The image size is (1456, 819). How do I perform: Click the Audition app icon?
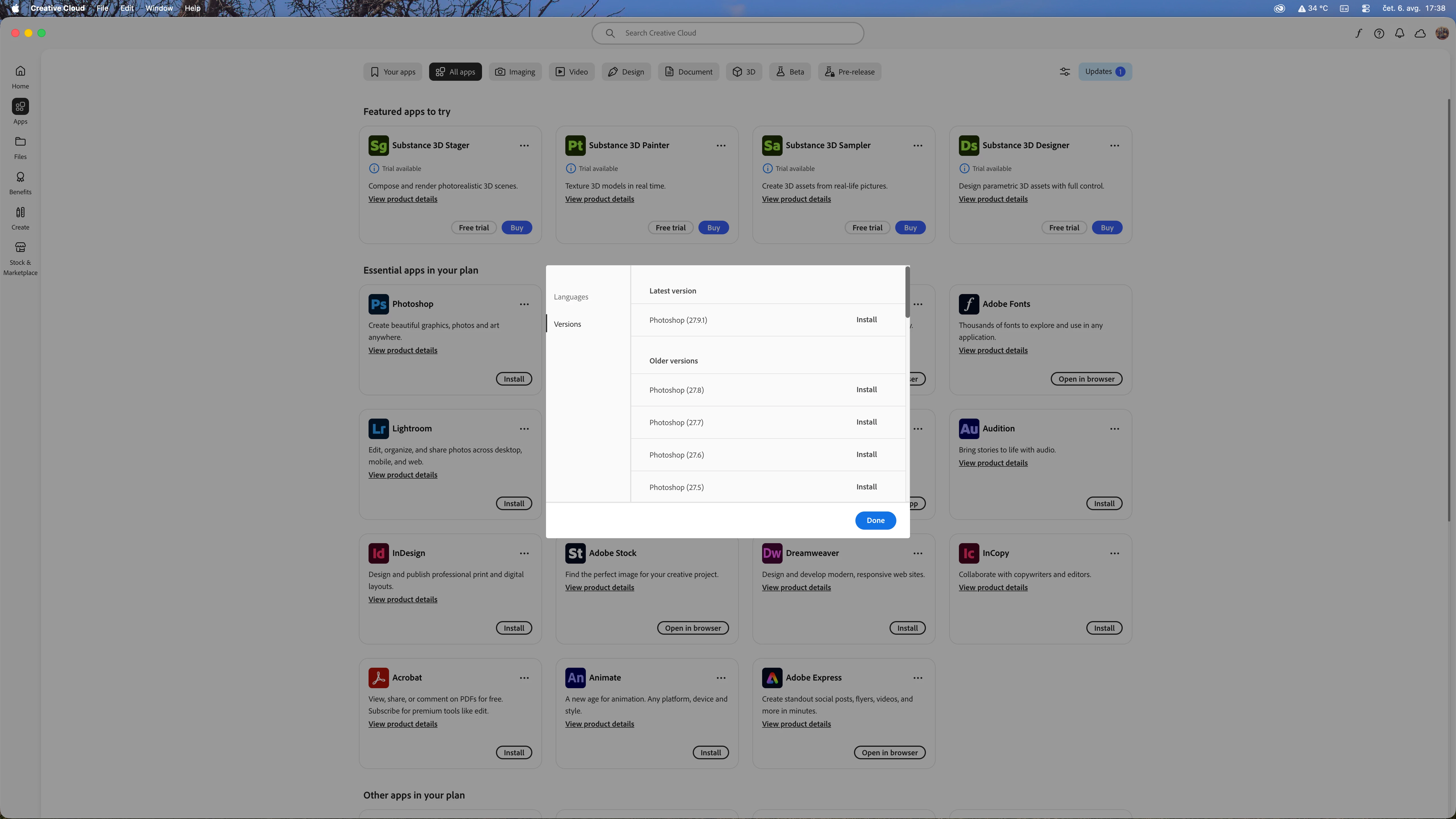point(969,429)
